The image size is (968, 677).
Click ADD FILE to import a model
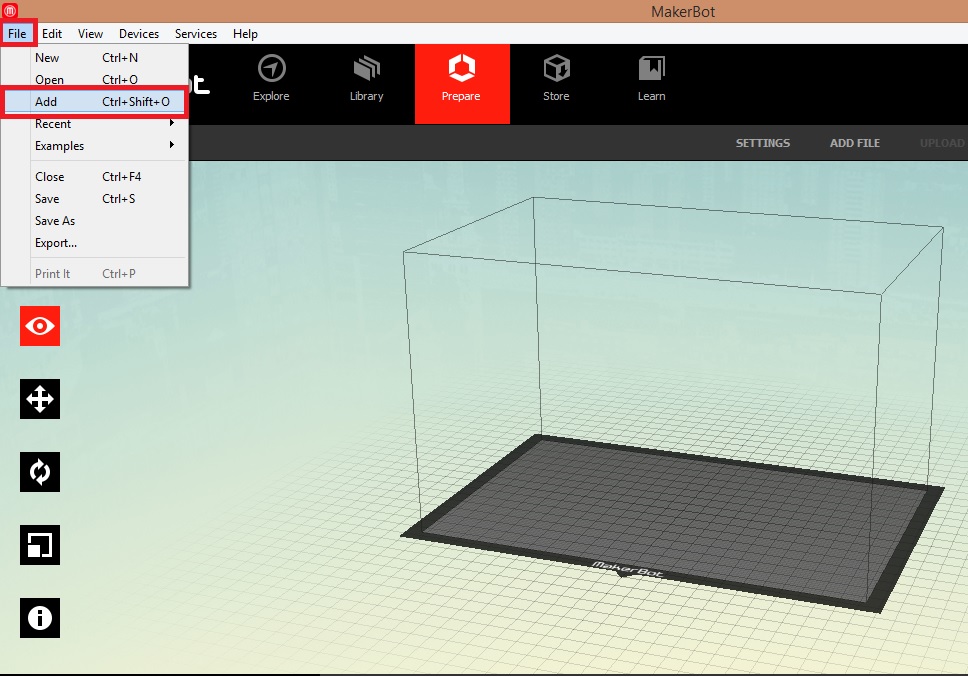pos(854,143)
